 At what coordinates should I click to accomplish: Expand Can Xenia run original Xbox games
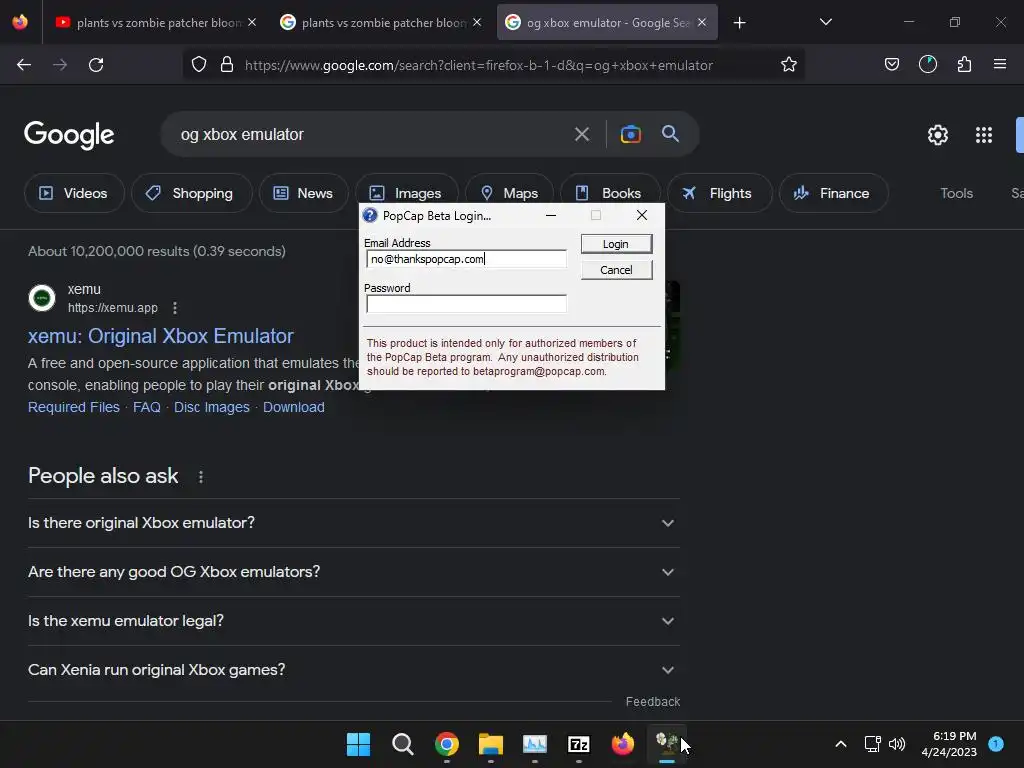(353, 670)
